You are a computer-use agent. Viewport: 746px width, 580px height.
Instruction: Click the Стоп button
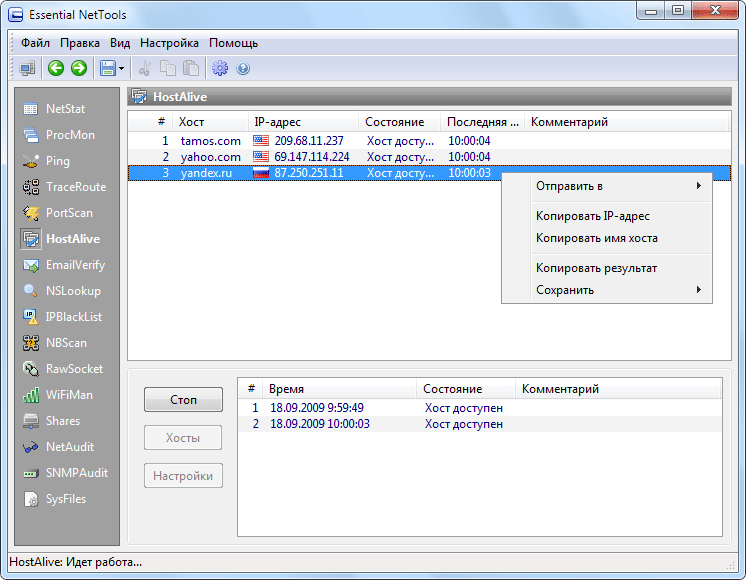[183, 400]
